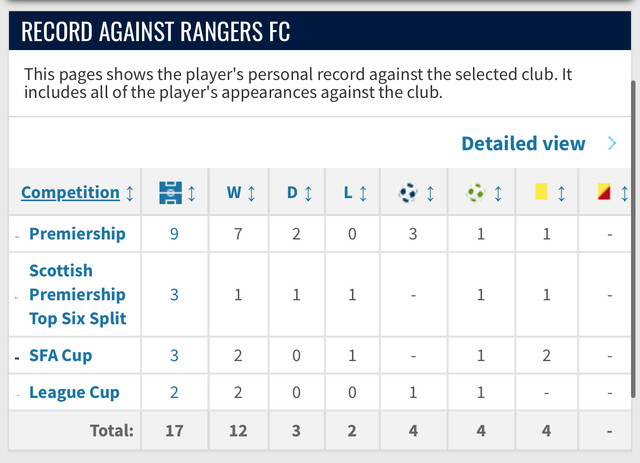Open the SFA Cup link
Image resolution: width=640 pixels, height=463 pixels.
(60, 355)
